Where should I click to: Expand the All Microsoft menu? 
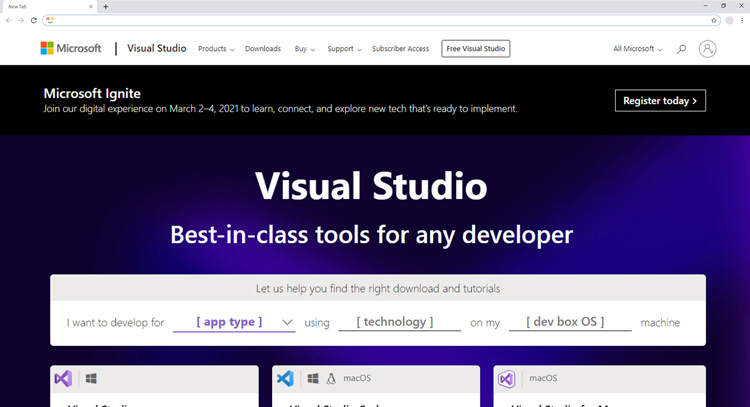tap(638, 49)
